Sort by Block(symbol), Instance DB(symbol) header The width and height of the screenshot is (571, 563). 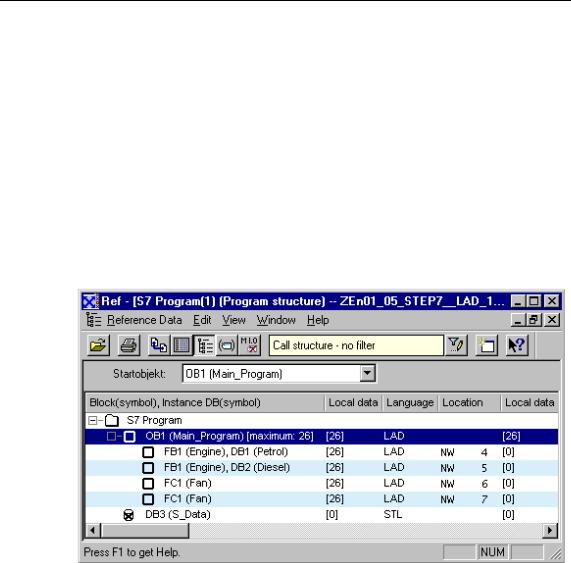(205, 403)
